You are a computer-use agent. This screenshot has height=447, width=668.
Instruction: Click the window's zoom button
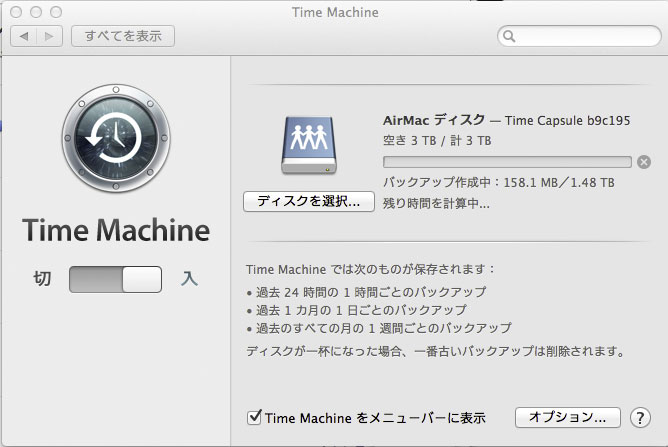click(56, 12)
